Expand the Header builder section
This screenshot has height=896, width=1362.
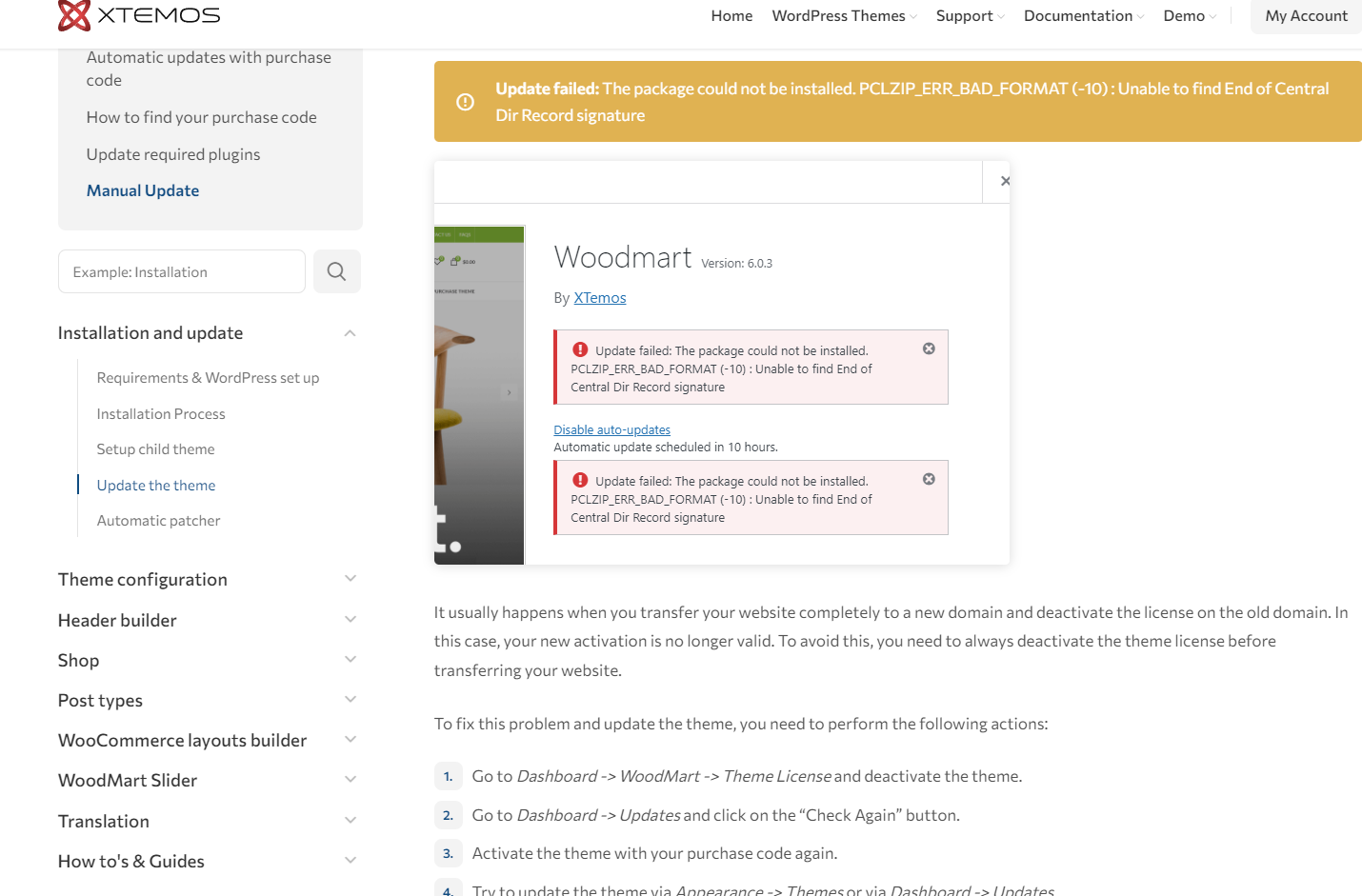(x=350, y=620)
